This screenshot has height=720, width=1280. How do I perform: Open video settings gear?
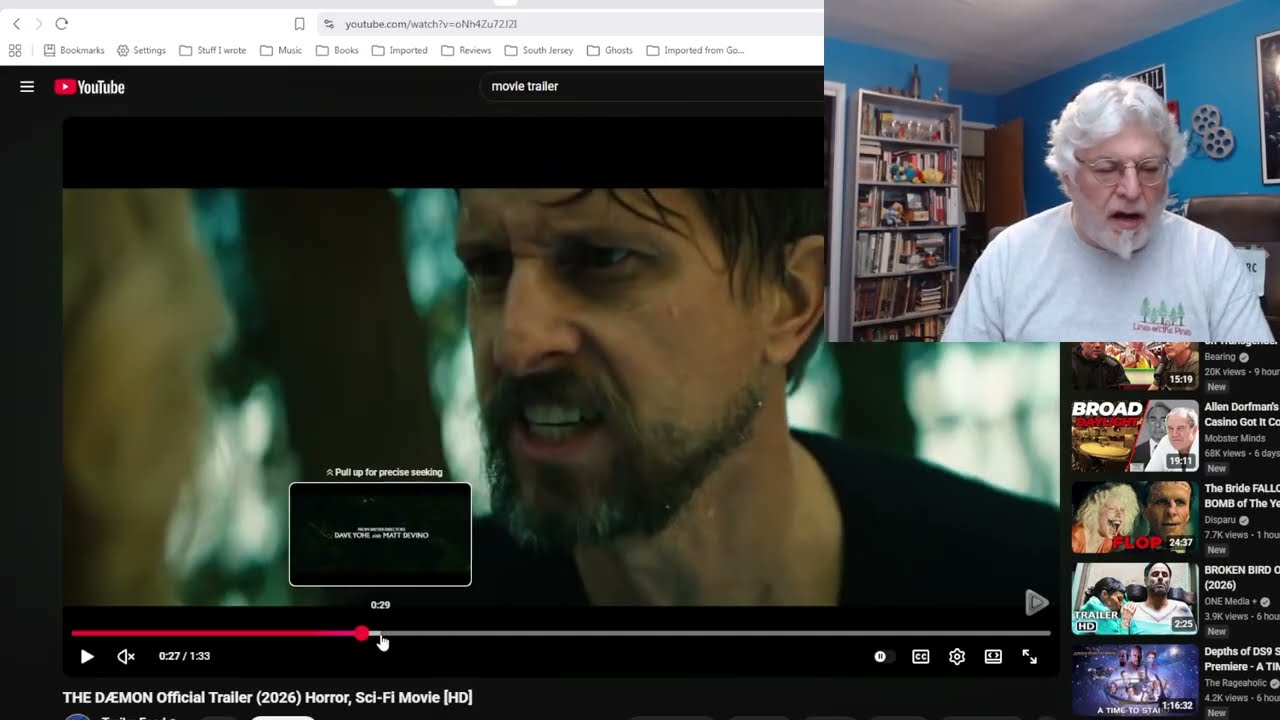[x=957, y=657]
